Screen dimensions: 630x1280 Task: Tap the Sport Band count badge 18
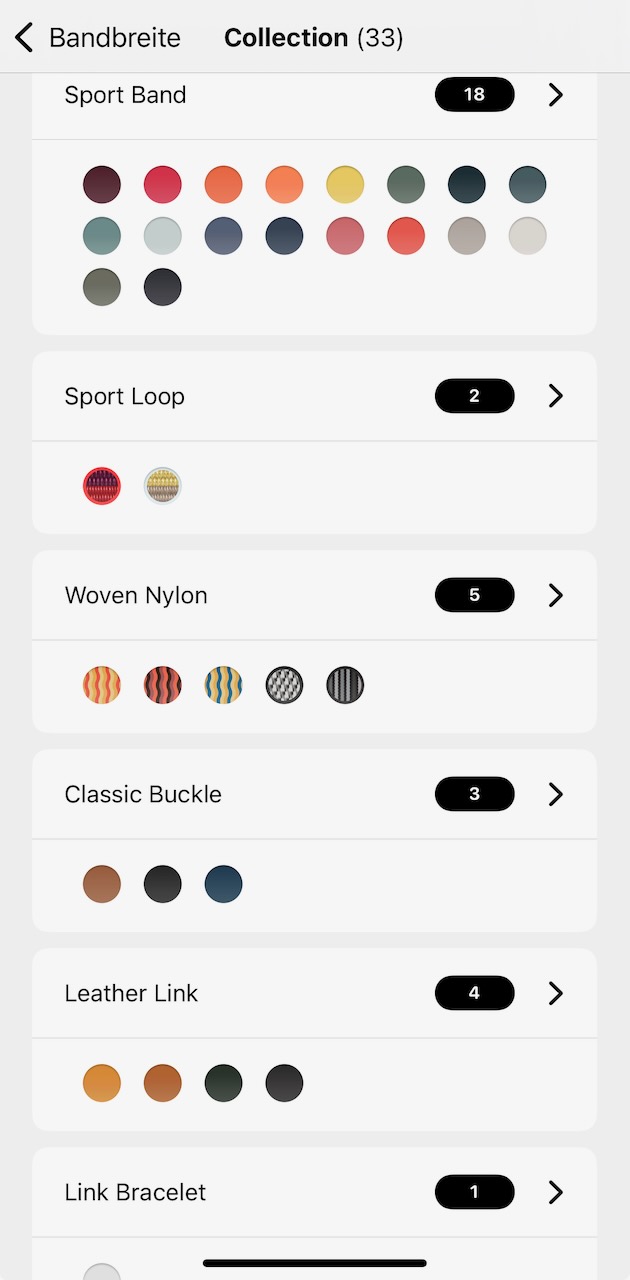(474, 95)
